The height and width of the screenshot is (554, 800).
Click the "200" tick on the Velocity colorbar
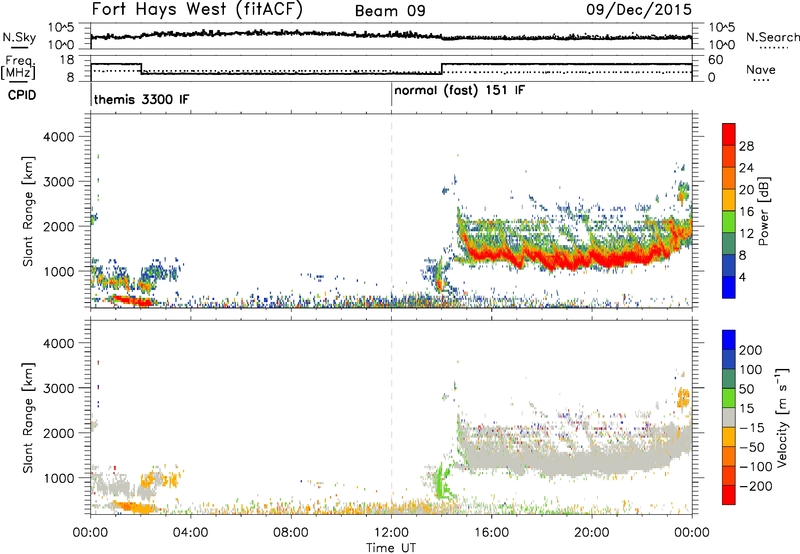coord(751,350)
